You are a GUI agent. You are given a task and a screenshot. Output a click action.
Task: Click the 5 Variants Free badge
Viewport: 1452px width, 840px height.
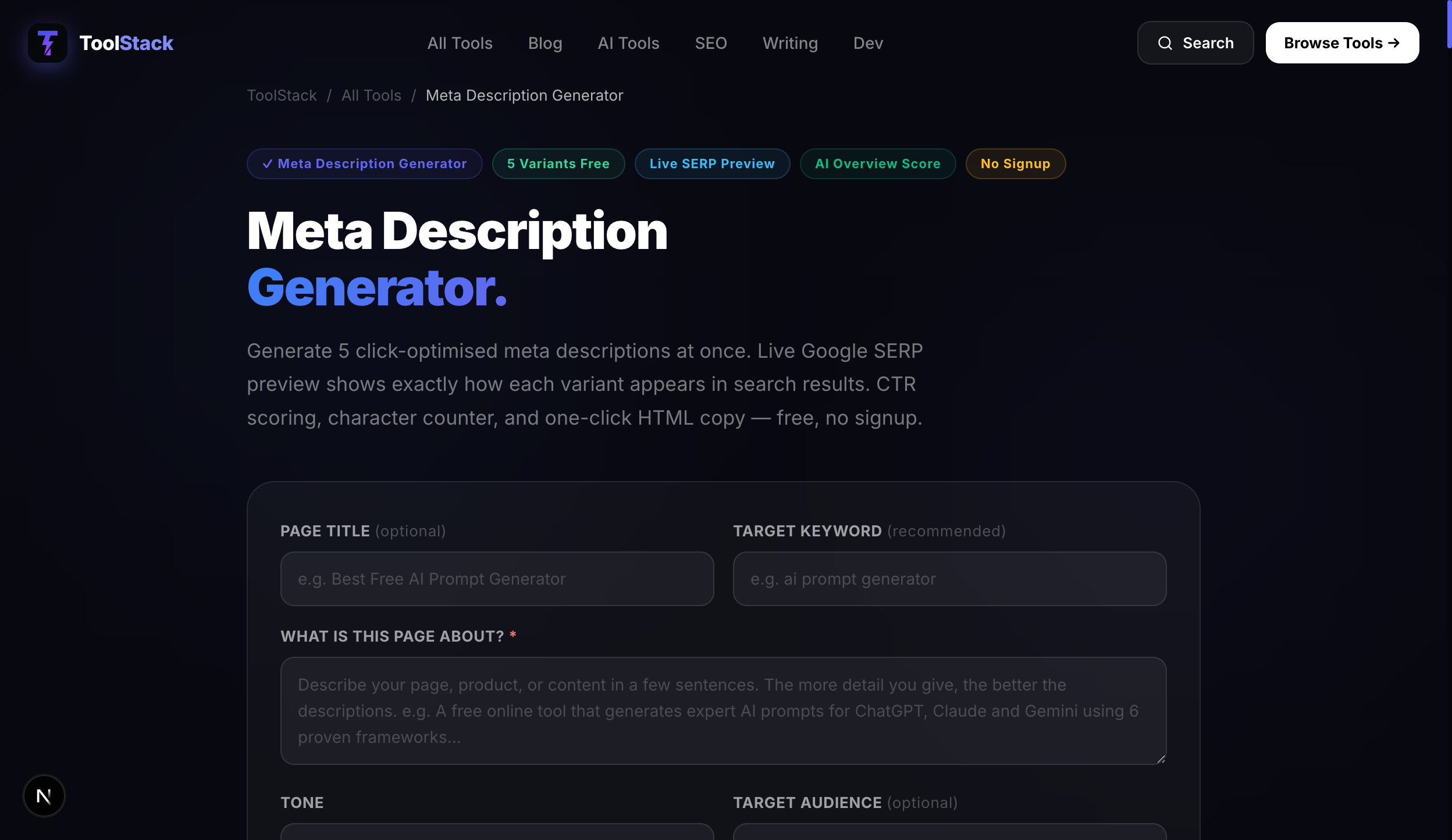558,164
